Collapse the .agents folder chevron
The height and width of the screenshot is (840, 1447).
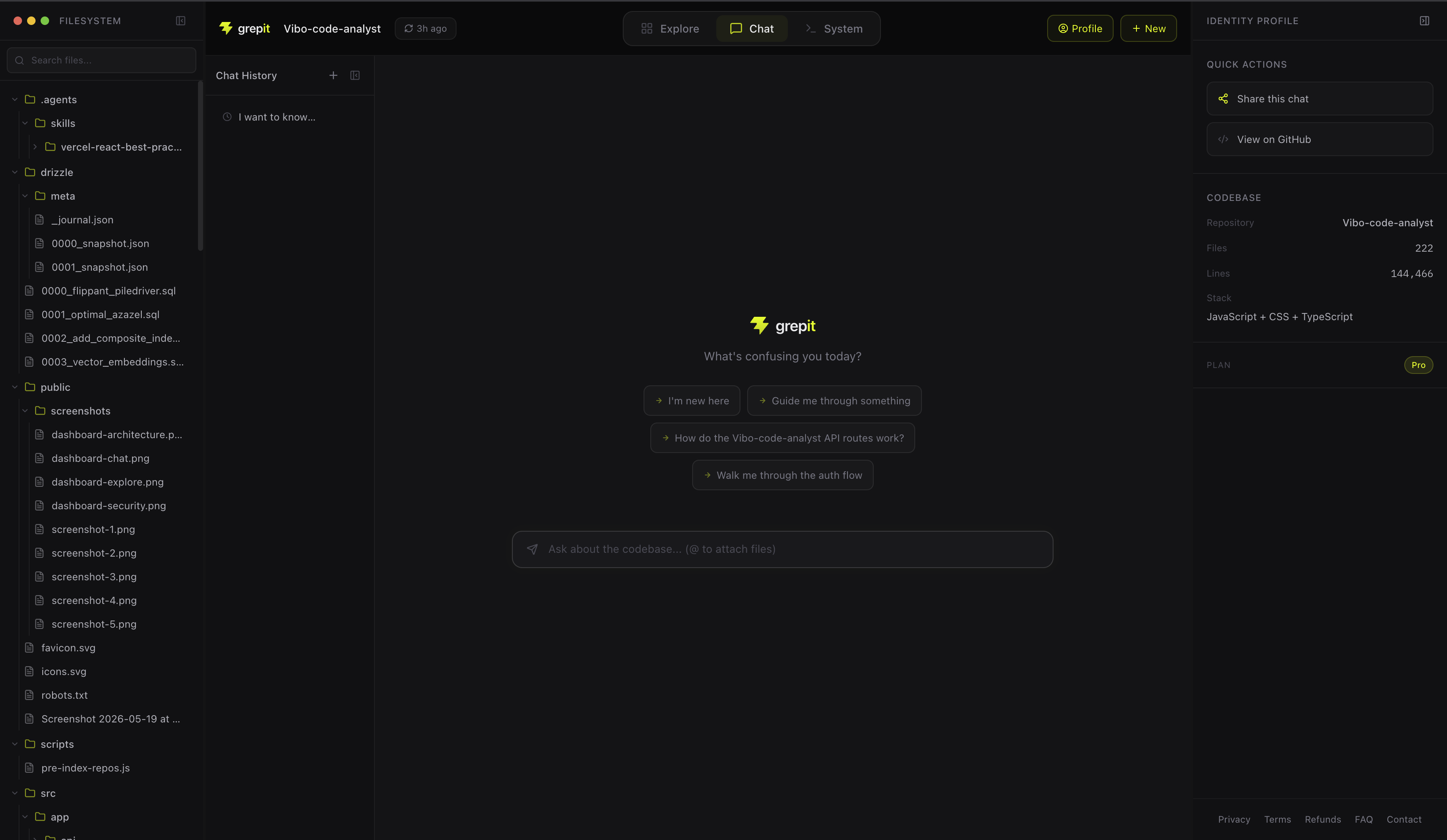pyautogui.click(x=15, y=99)
